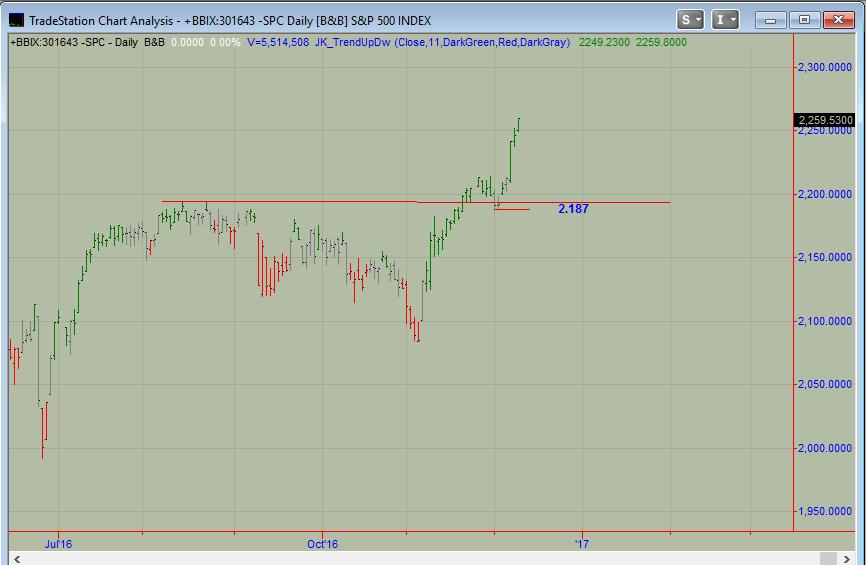Maximize the Chart Analysis window

tap(804, 20)
